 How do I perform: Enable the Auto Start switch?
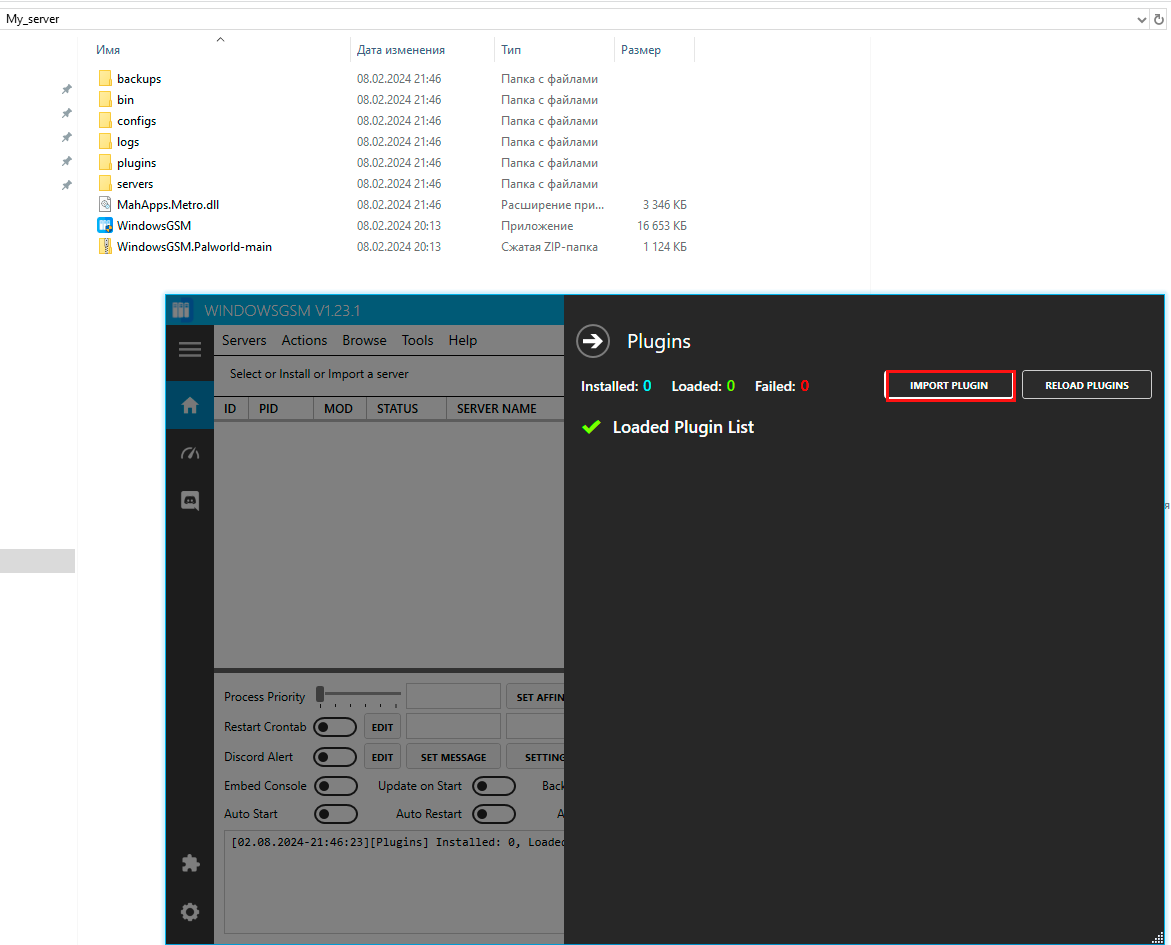335,814
